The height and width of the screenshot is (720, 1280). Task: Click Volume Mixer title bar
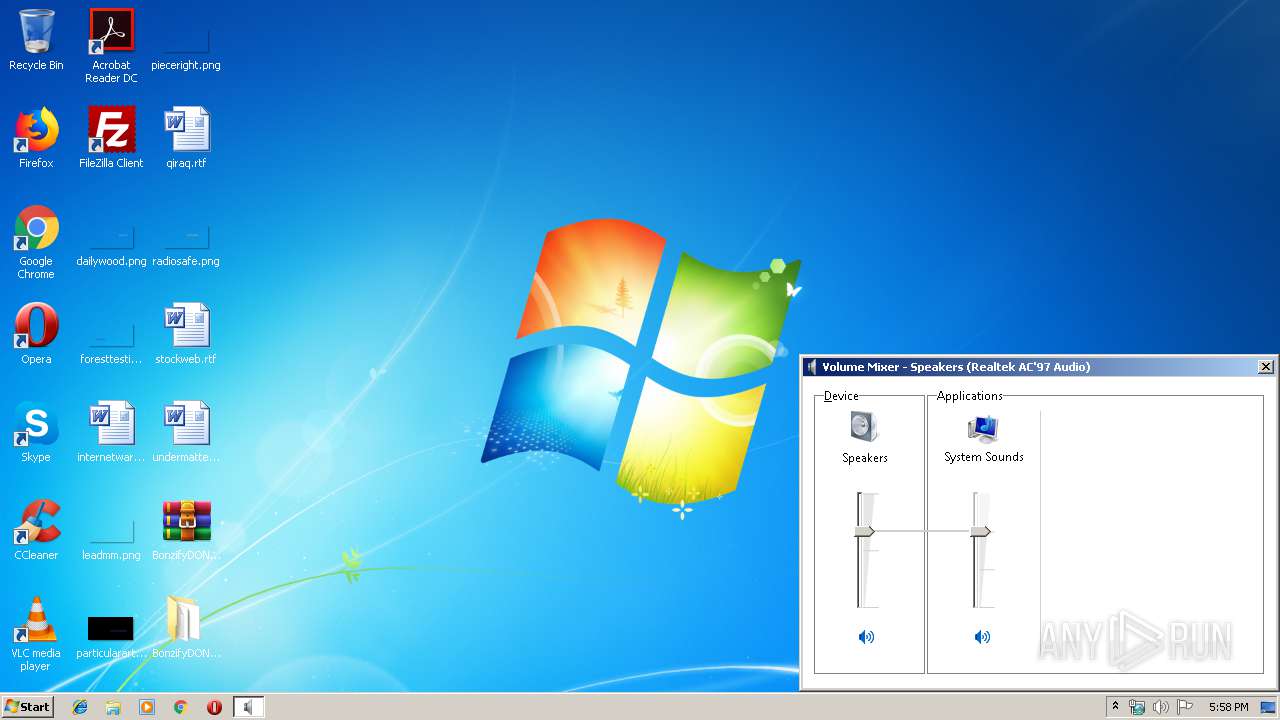click(1030, 367)
